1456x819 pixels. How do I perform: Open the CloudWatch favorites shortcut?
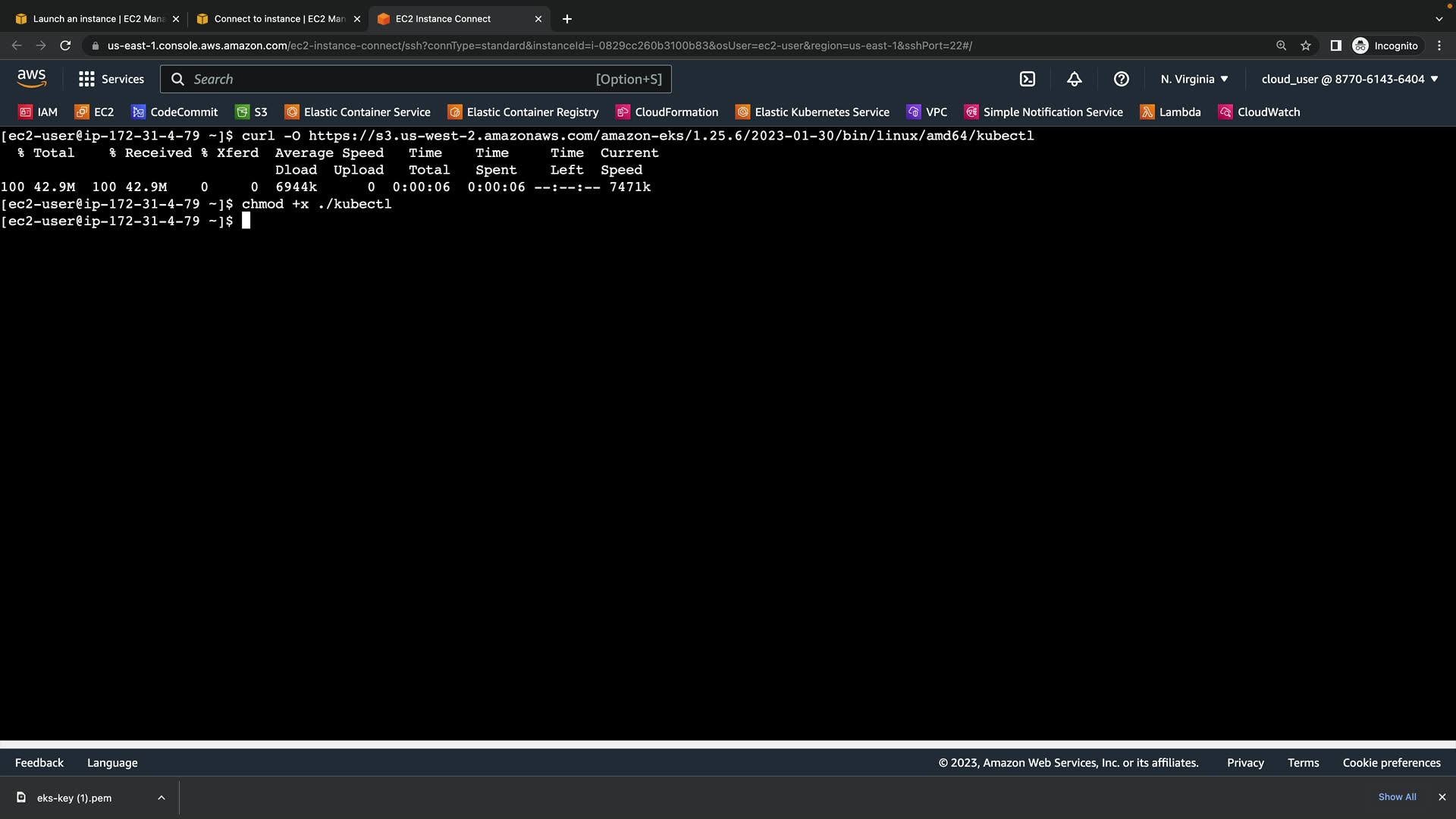click(1259, 112)
